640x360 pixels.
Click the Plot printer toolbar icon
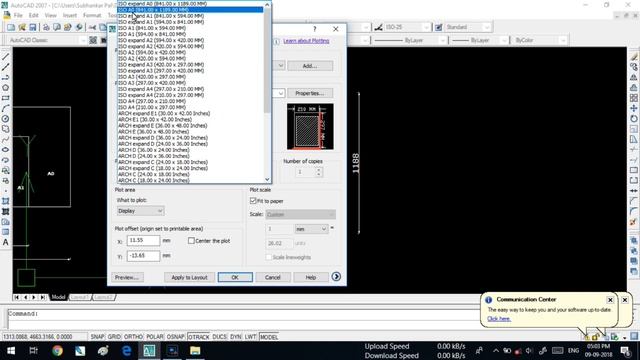pyautogui.click(x=46, y=27)
